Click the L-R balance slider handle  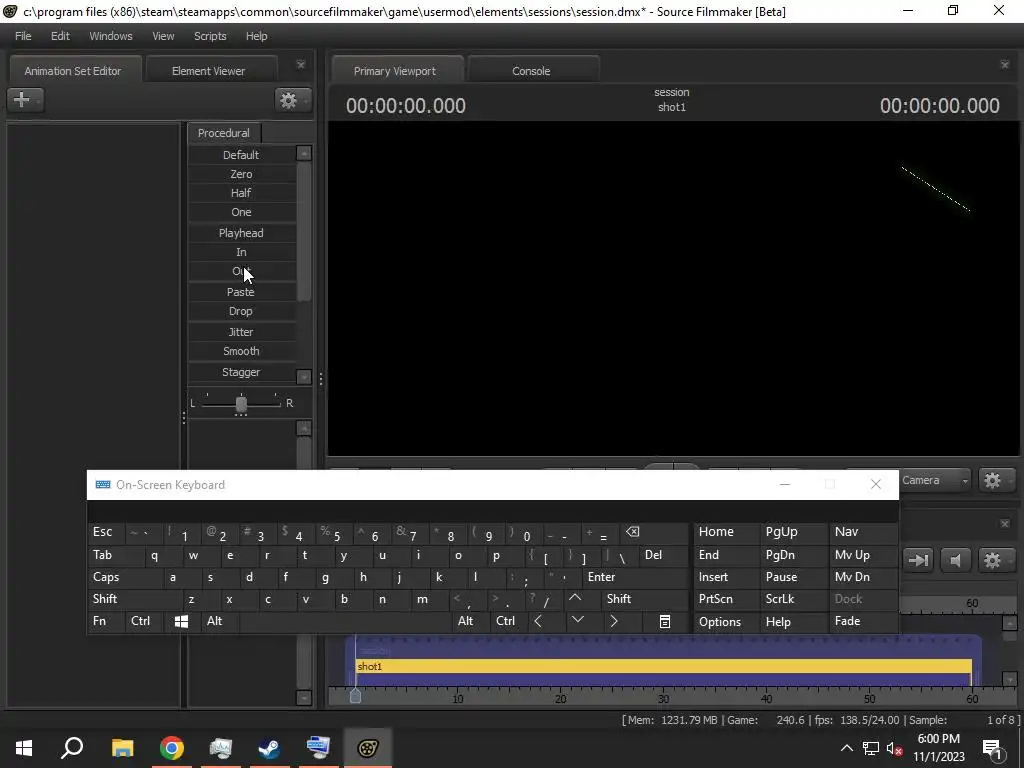click(x=241, y=404)
